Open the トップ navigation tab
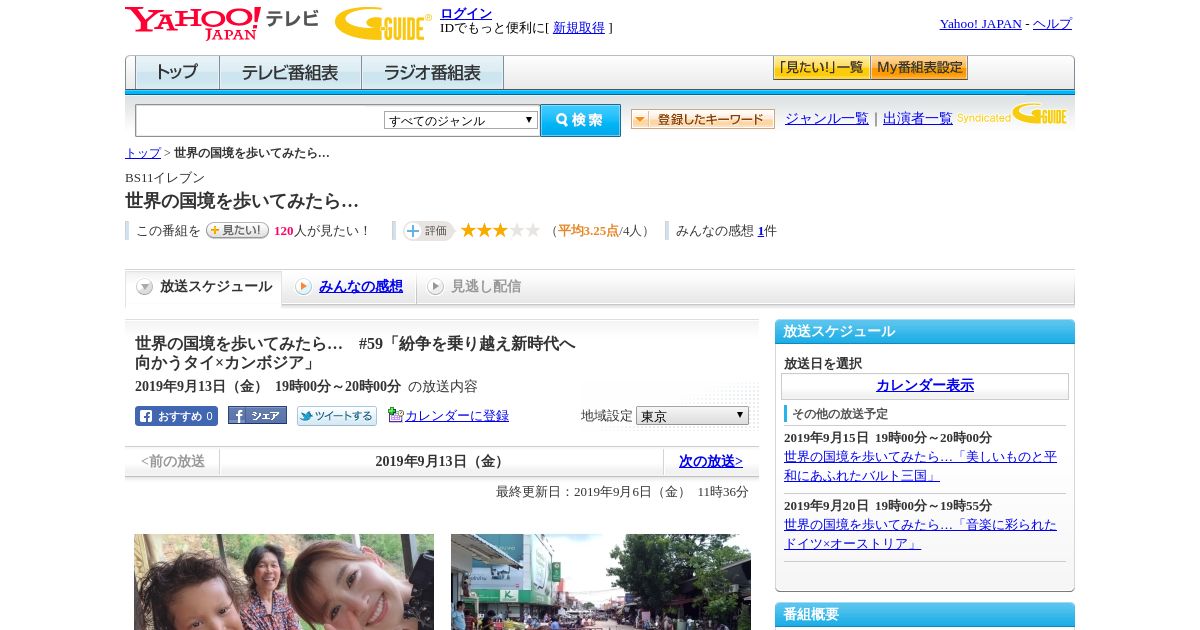The height and width of the screenshot is (630, 1200). (x=177, y=73)
